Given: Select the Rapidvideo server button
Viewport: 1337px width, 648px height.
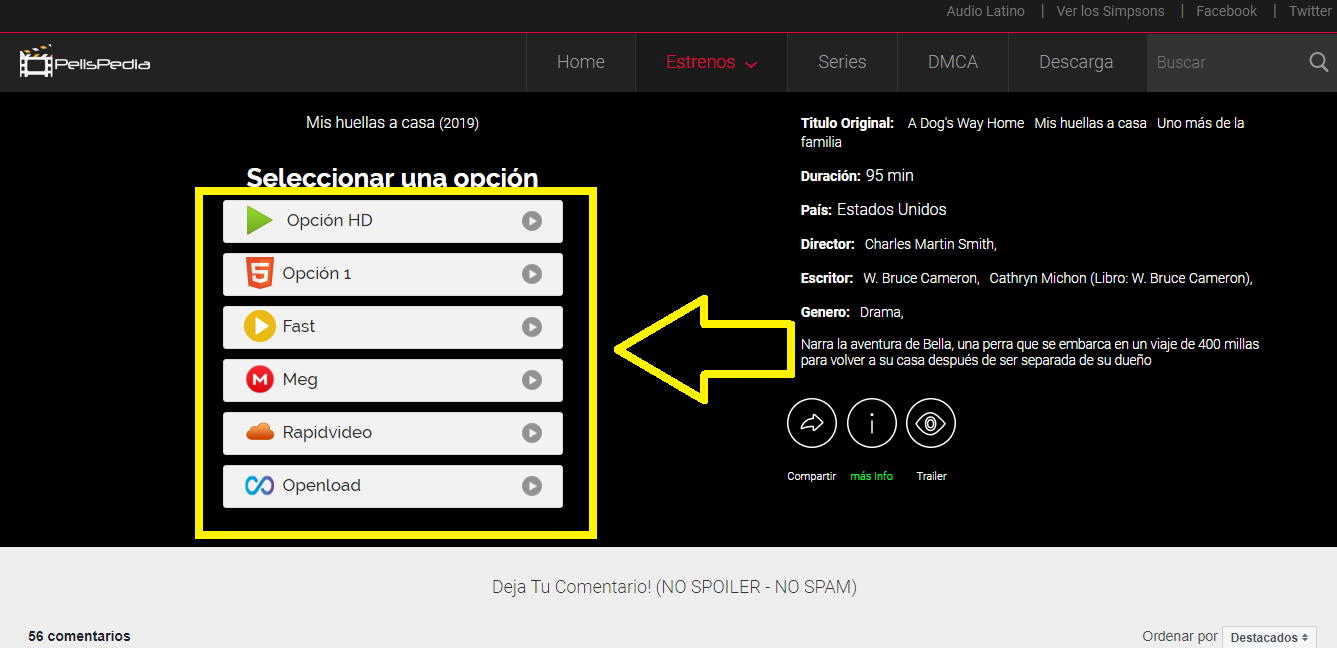Looking at the screenshot, I should click(393, 433).
